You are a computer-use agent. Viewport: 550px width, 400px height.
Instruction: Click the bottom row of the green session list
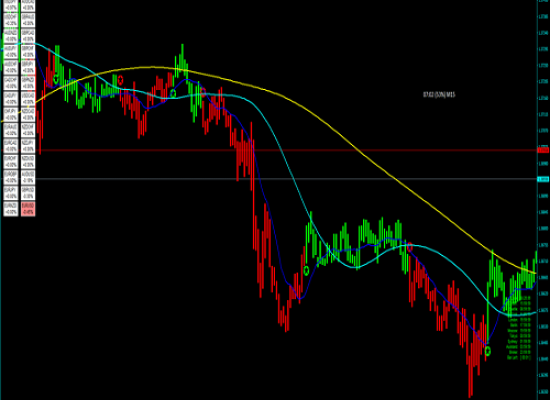pos(519,358)
